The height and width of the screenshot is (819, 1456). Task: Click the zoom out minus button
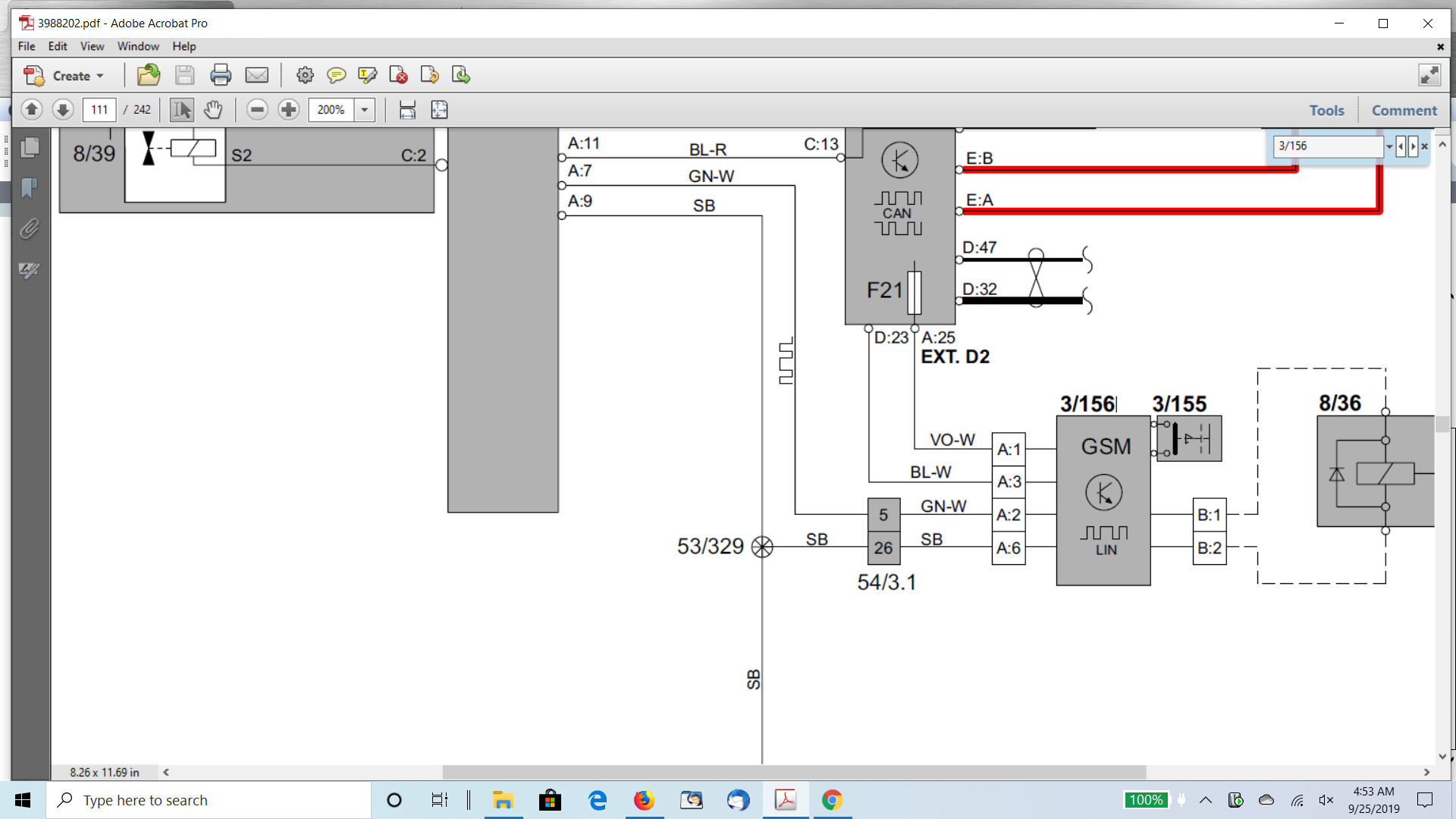pos(257,110)
